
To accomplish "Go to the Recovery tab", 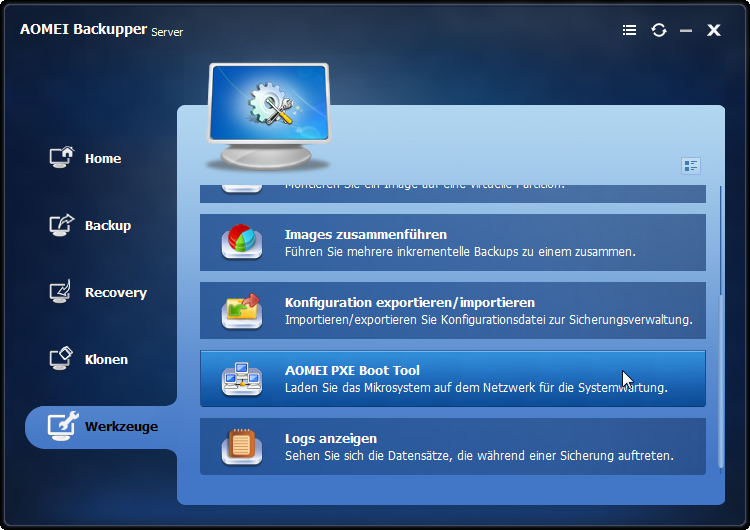I will [100, 292].
